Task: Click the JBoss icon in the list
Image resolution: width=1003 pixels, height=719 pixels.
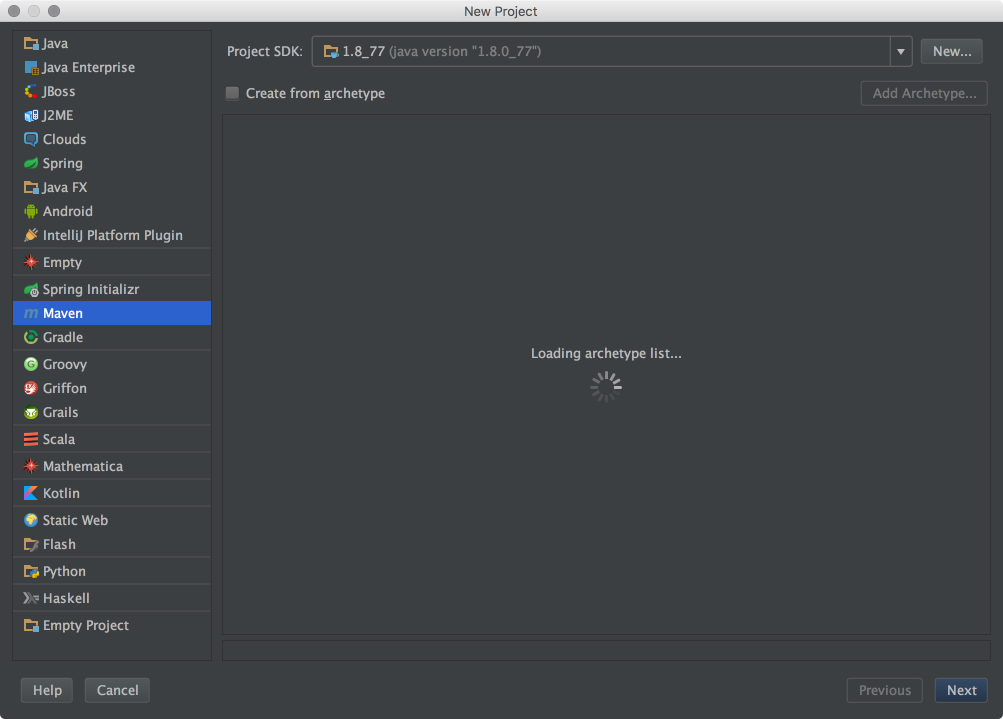Action: coord(31,91)
